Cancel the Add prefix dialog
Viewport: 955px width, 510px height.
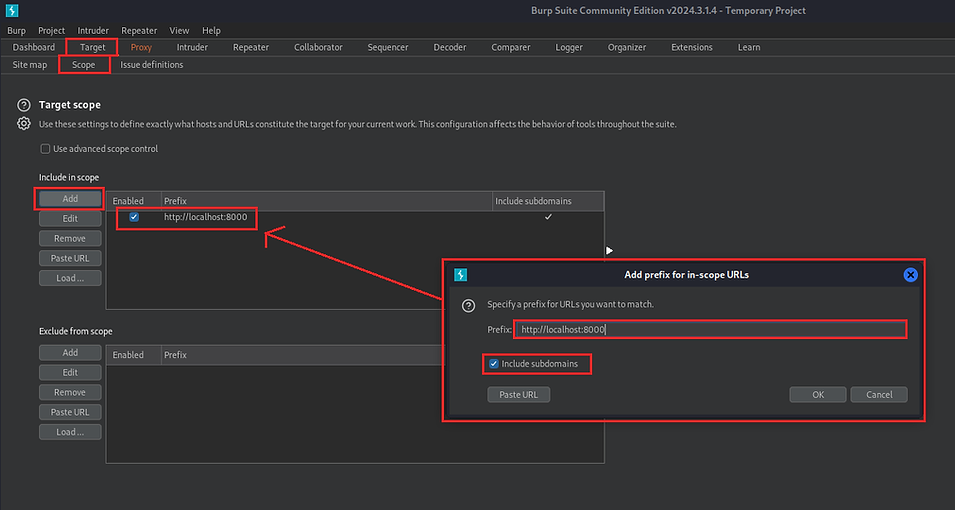coord(879,394)
